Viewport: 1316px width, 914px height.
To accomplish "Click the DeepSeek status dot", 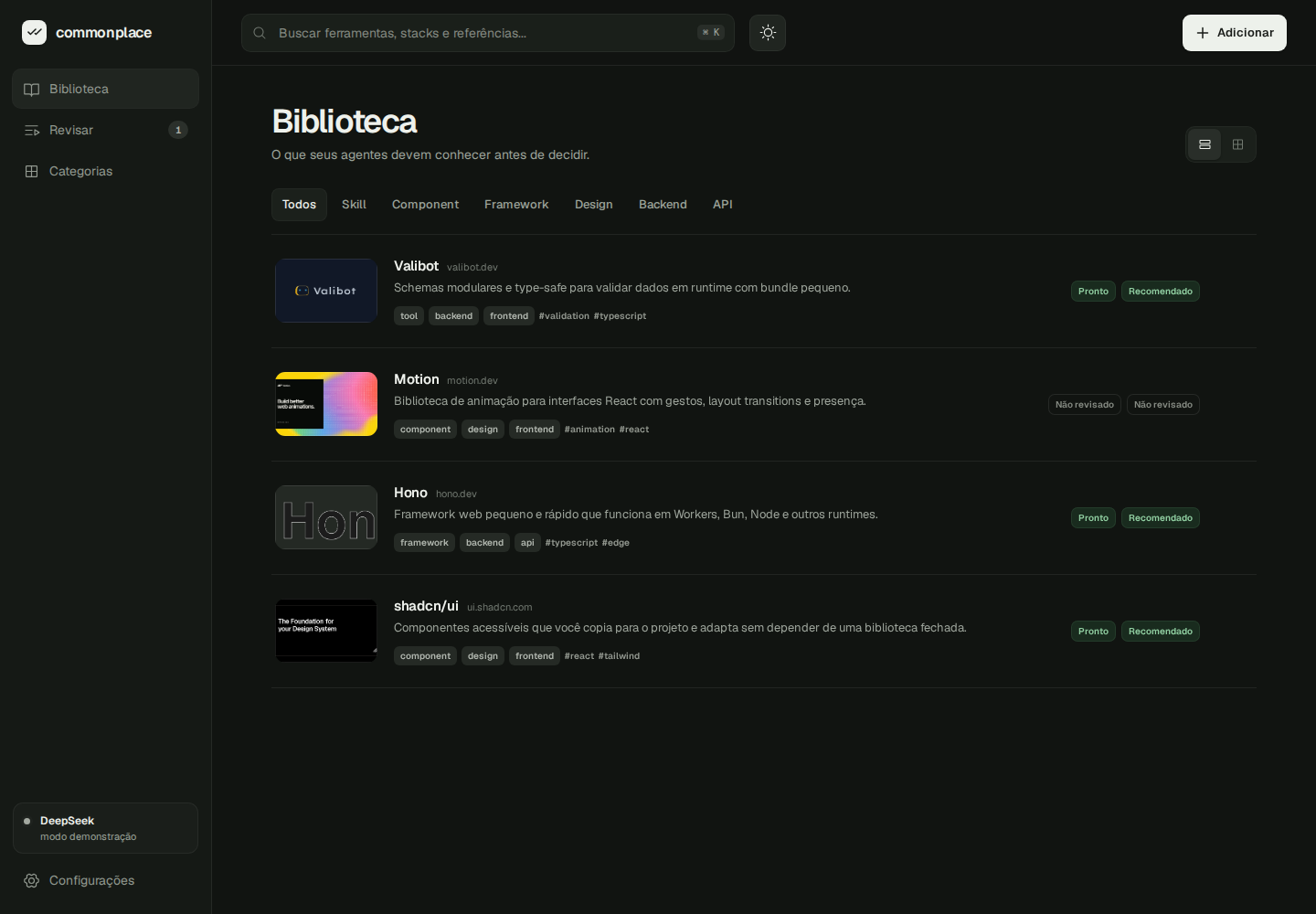I will (27, 821).
